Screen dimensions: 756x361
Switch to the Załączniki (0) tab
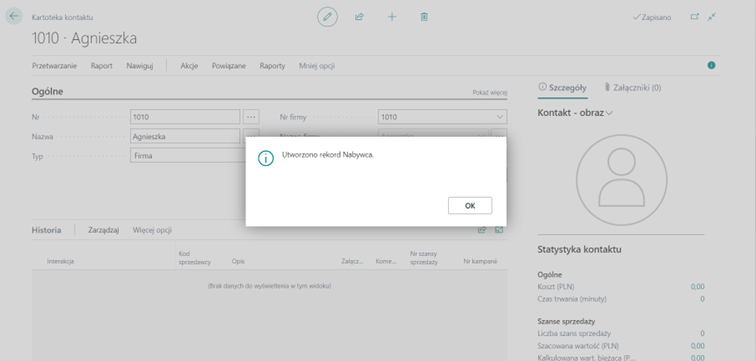[x=633, y=88]
